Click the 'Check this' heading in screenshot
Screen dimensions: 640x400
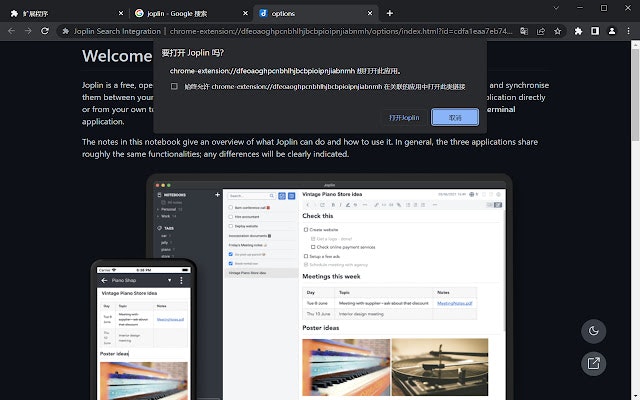coord(318,216)
